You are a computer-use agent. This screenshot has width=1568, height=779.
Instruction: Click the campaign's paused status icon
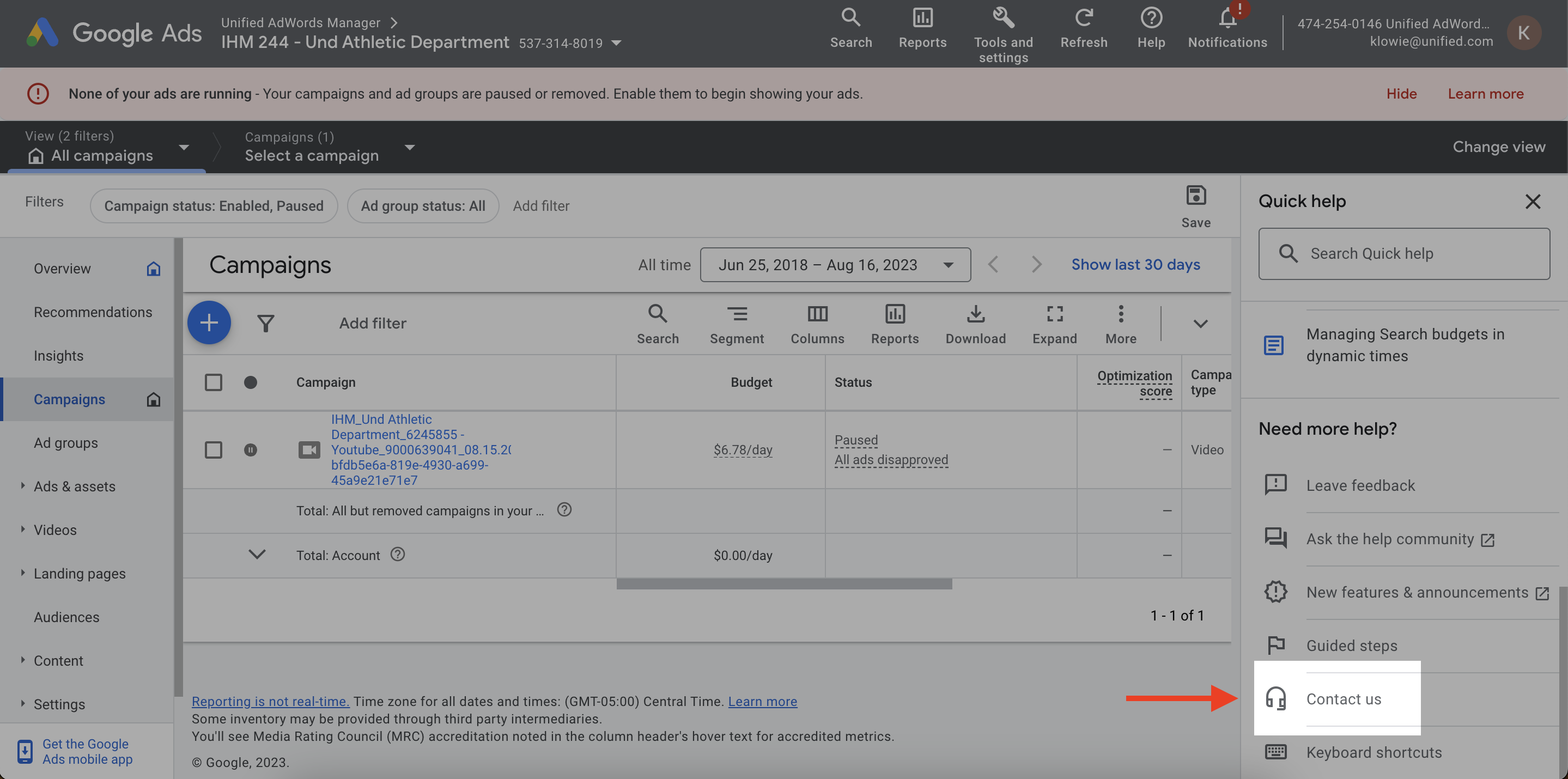[250, 450]
